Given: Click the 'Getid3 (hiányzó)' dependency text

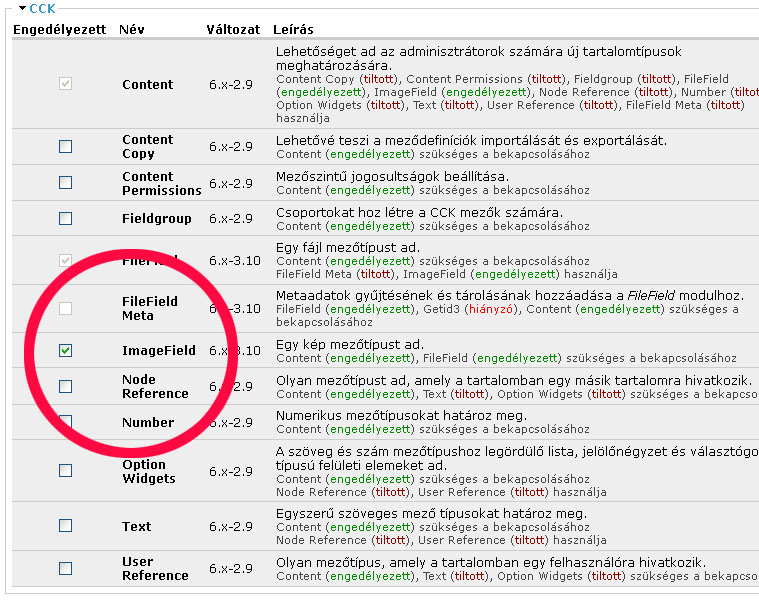Looking at the screenshot, I should (x=471, y=309).
